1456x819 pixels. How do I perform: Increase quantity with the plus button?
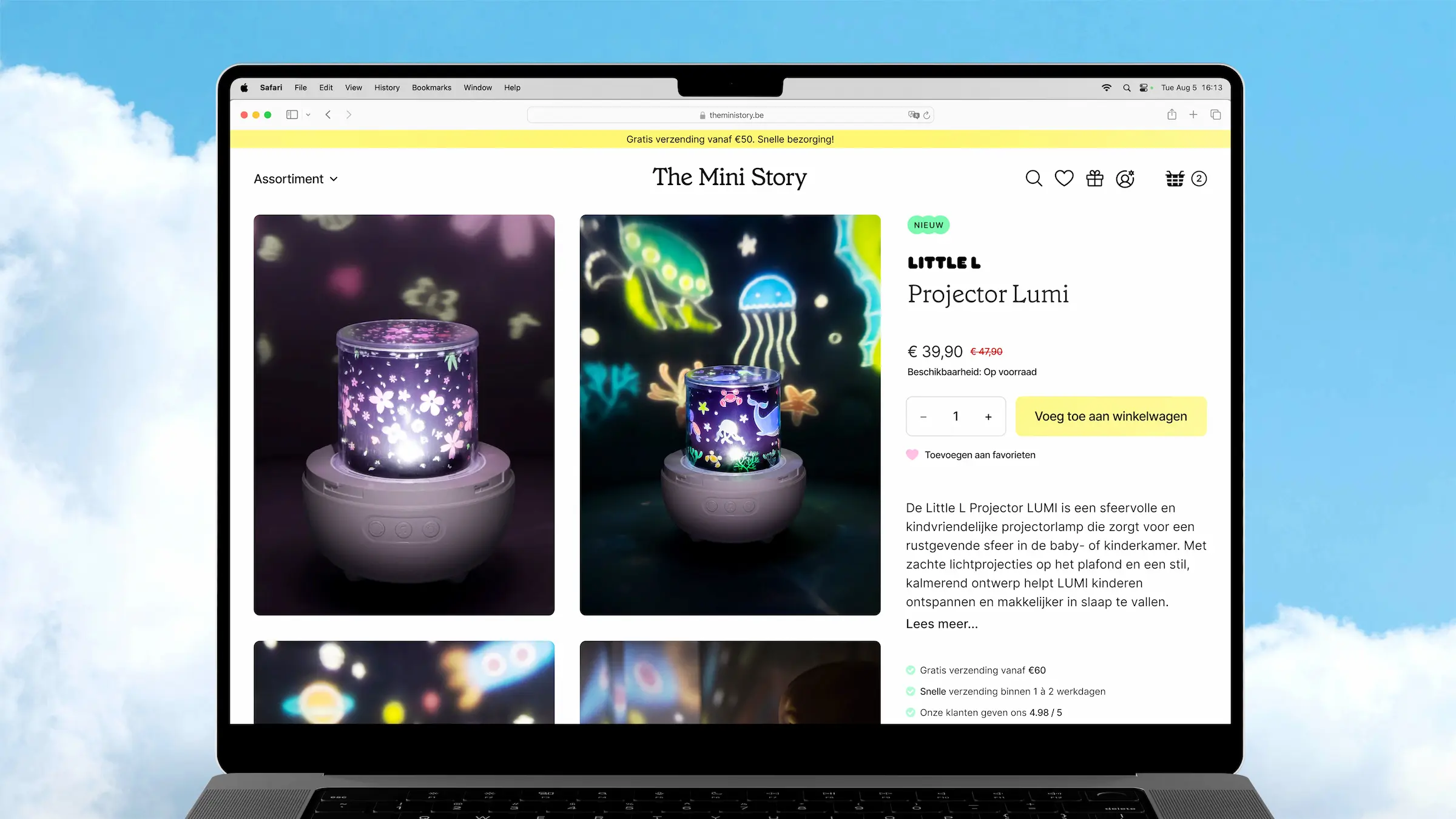(988, 417)
